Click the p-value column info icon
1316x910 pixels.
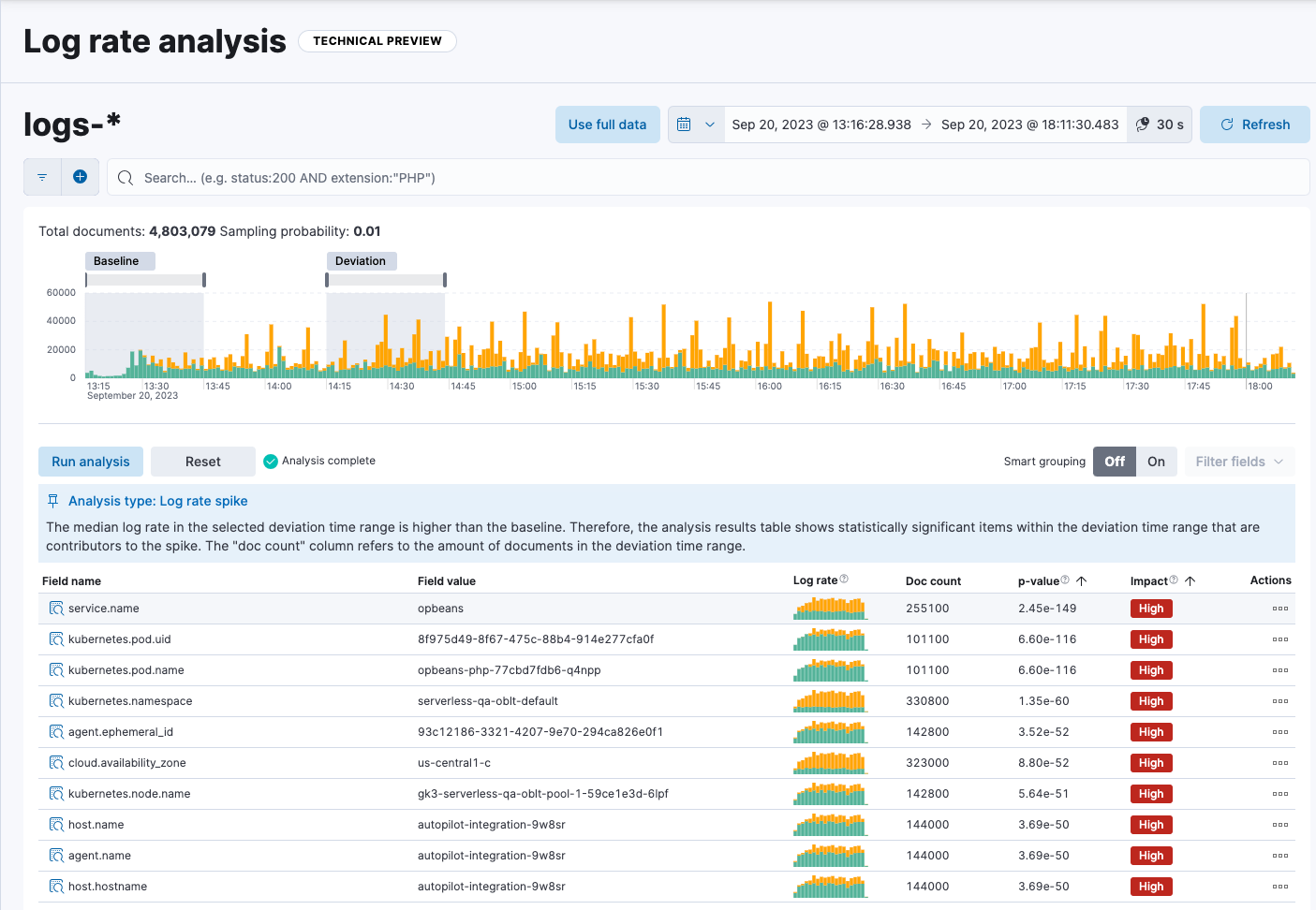tap(1065, 580)
